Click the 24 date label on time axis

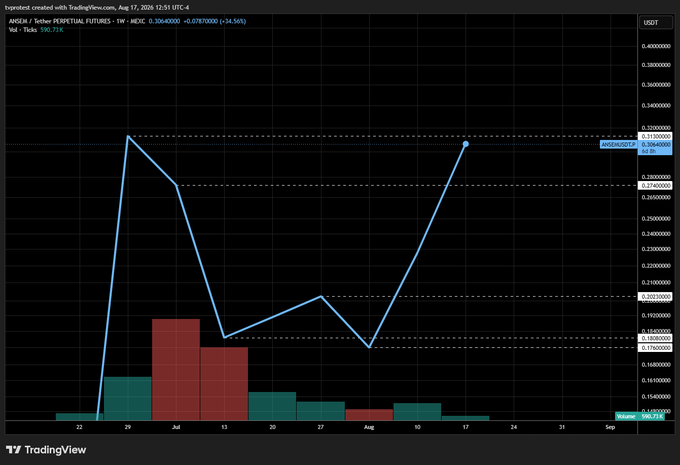click(x=513, y=427)
